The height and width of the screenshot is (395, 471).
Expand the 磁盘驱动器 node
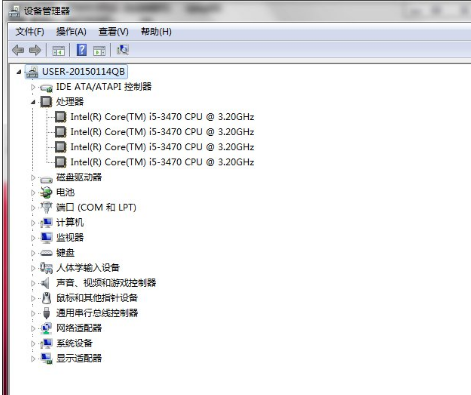pyautogui.click(x=33, y=178)
